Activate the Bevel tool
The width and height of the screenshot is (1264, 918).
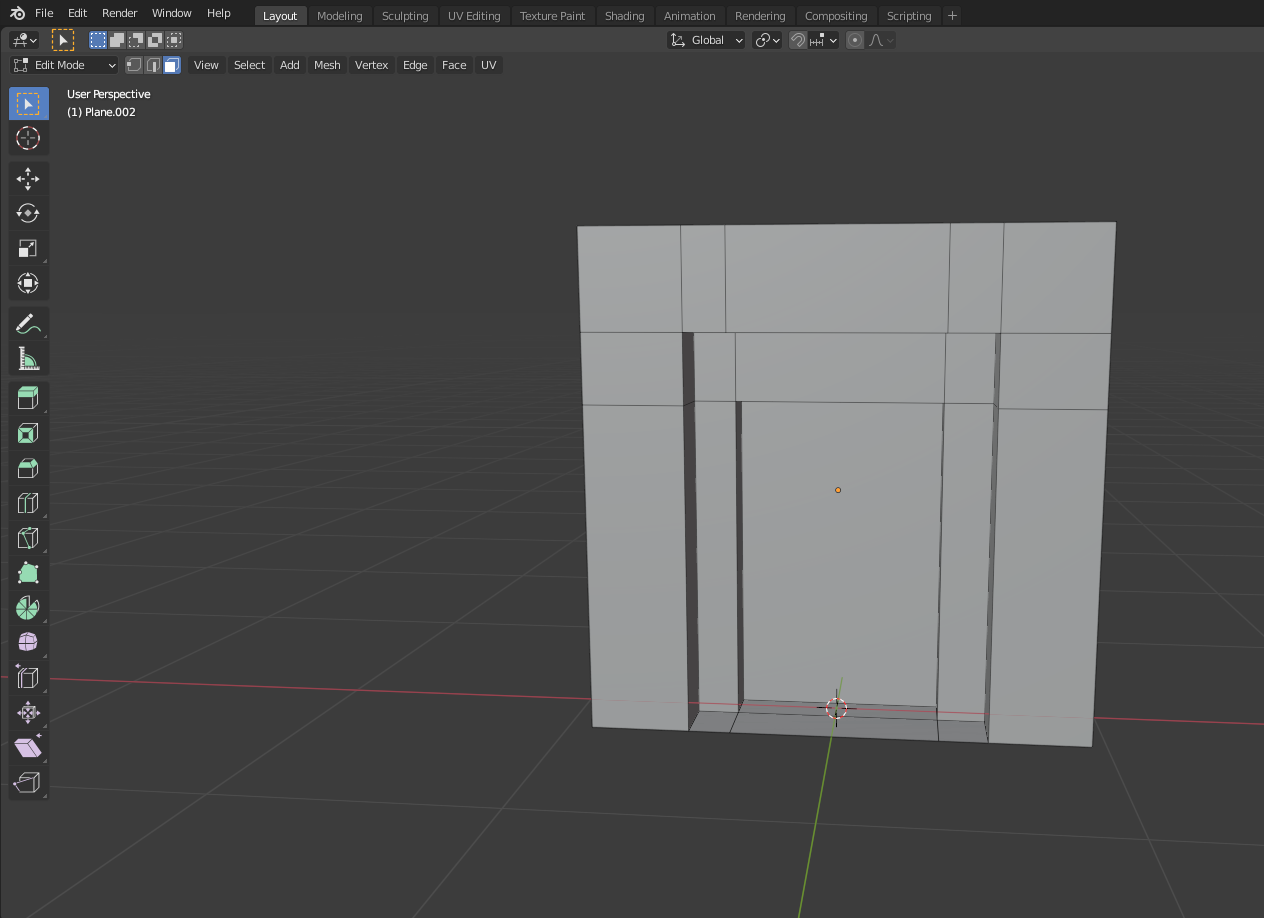[28, 468]
